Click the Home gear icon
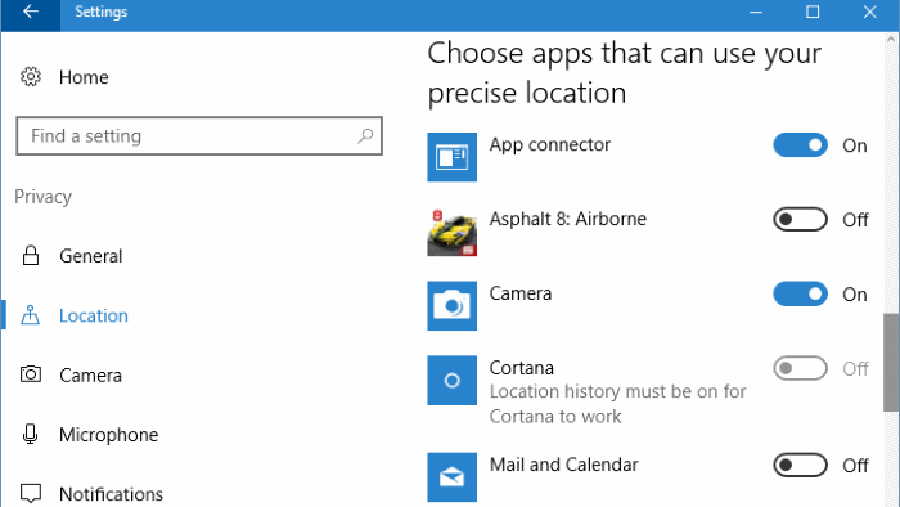 click(x=31, y=76)
